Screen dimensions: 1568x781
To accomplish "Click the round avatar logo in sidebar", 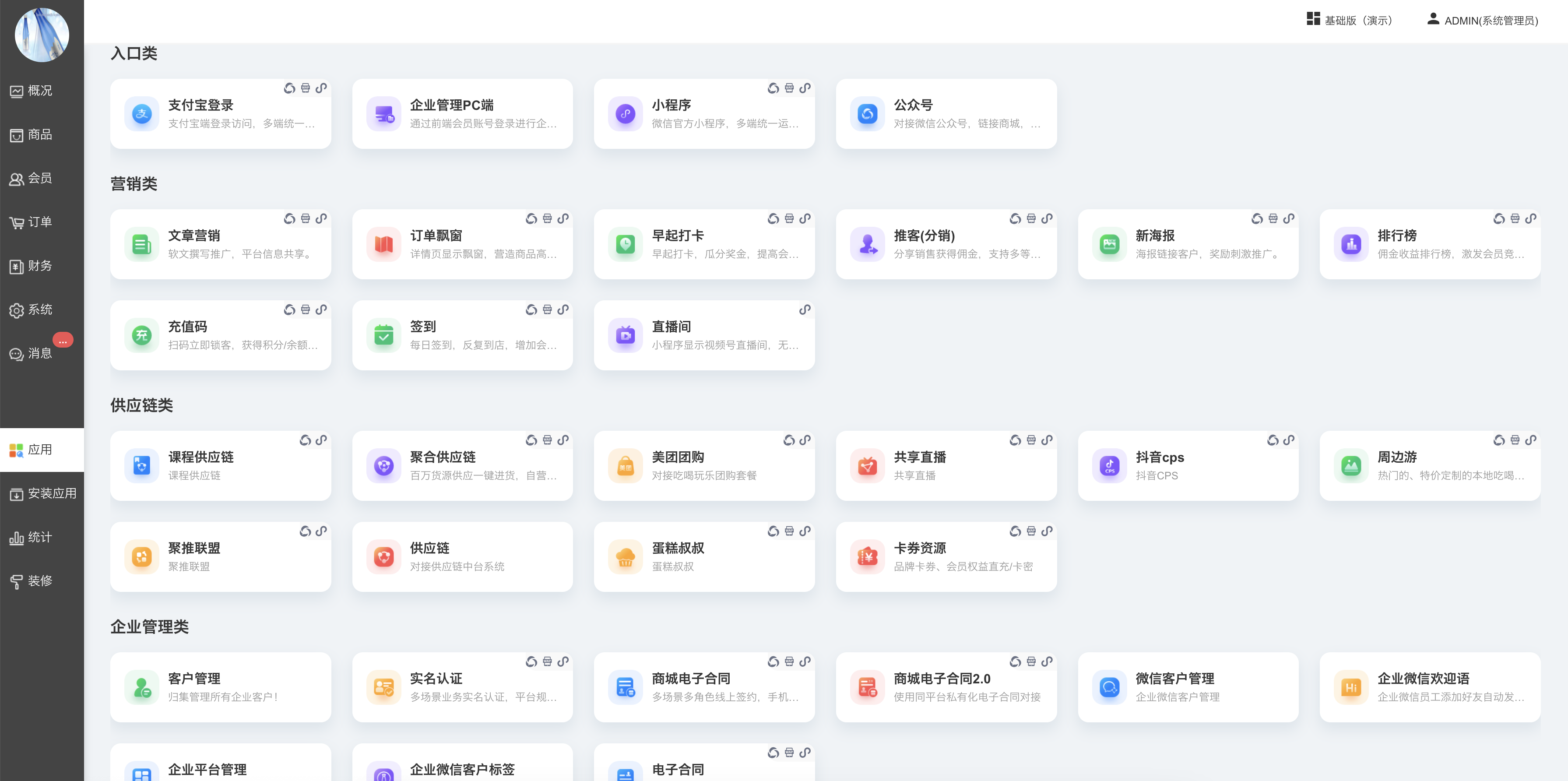I will coord(42,35).
